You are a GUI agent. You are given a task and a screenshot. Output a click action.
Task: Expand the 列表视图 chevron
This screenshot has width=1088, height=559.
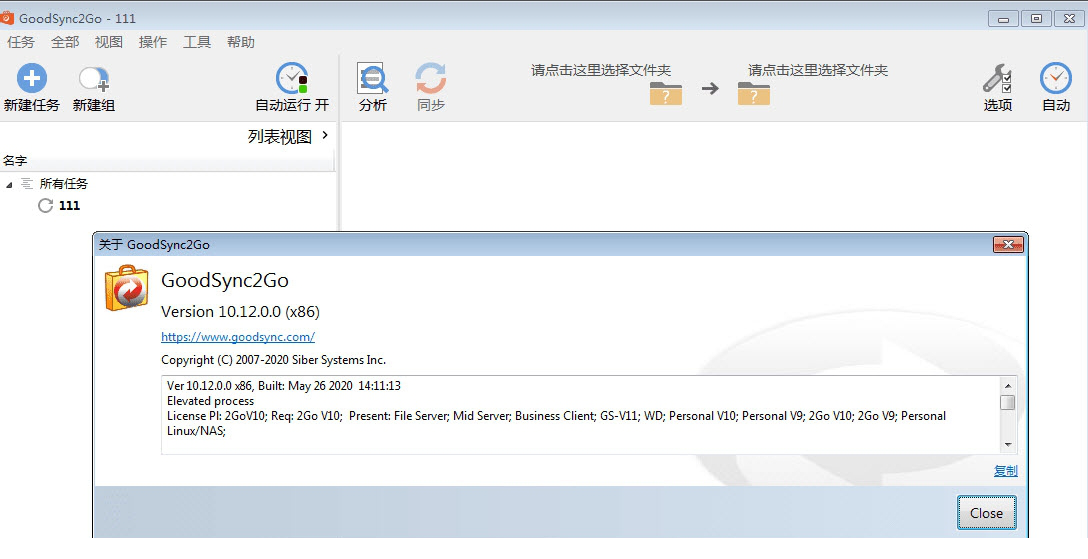[325, 135]
